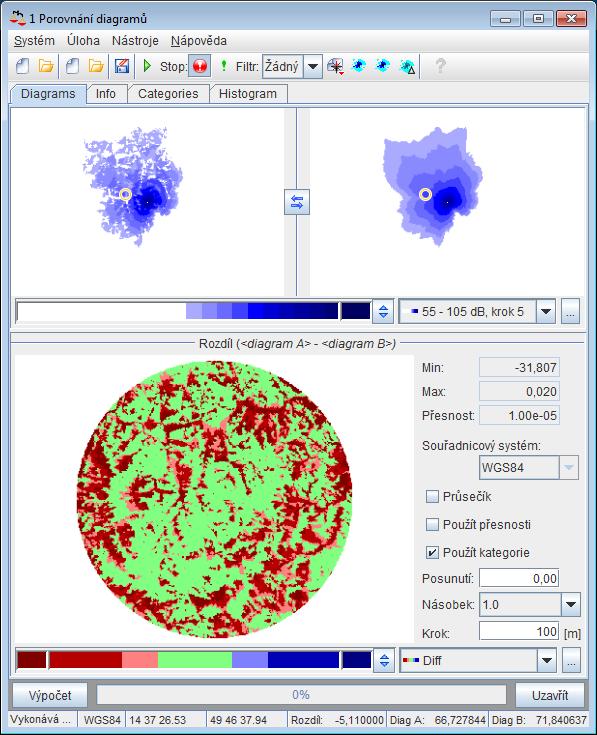The height and width of the screenshot is (735, 597).
Task: Click the Min value field -31,807
Action: [x=519, y=368]
